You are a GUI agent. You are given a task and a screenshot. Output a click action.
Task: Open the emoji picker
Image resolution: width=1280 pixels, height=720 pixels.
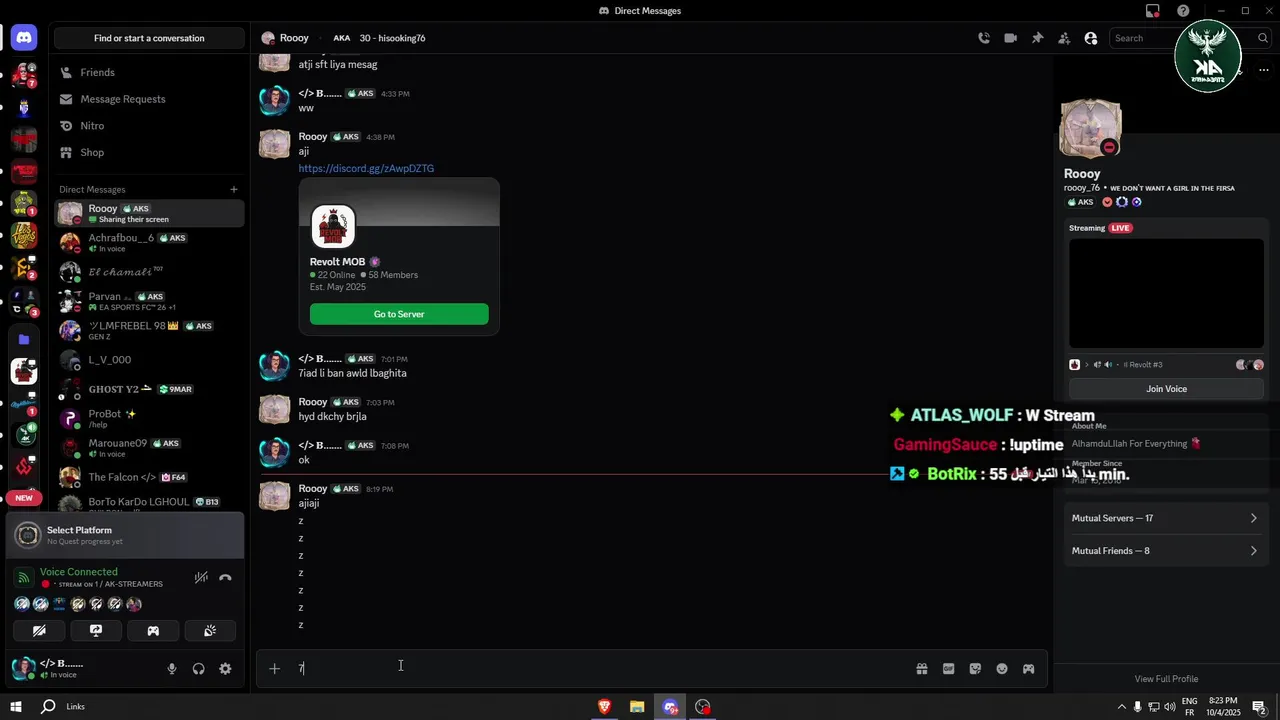(x=1002, y=669)
